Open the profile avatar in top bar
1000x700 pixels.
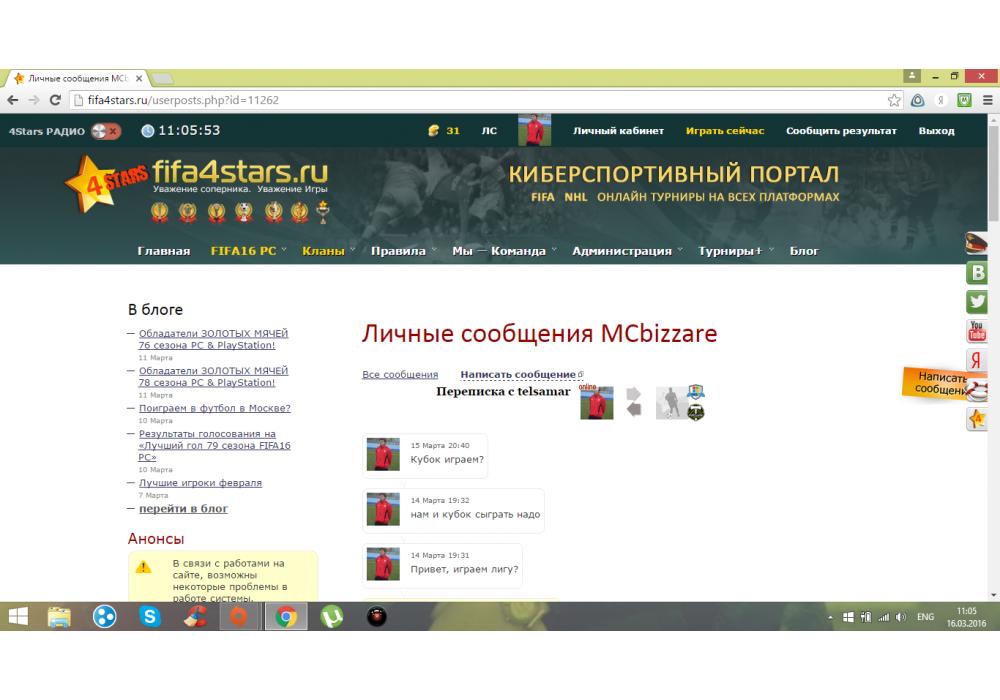[x=534, y=131]
